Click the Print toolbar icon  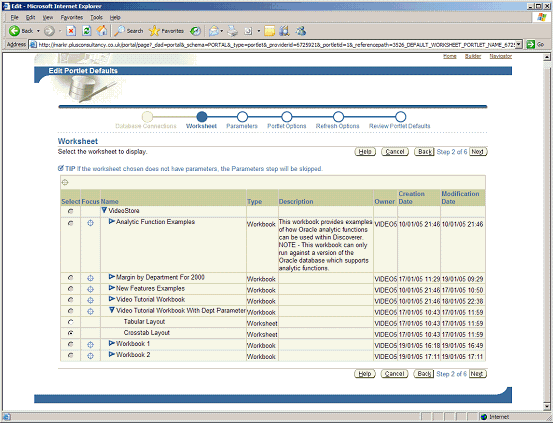232,31
